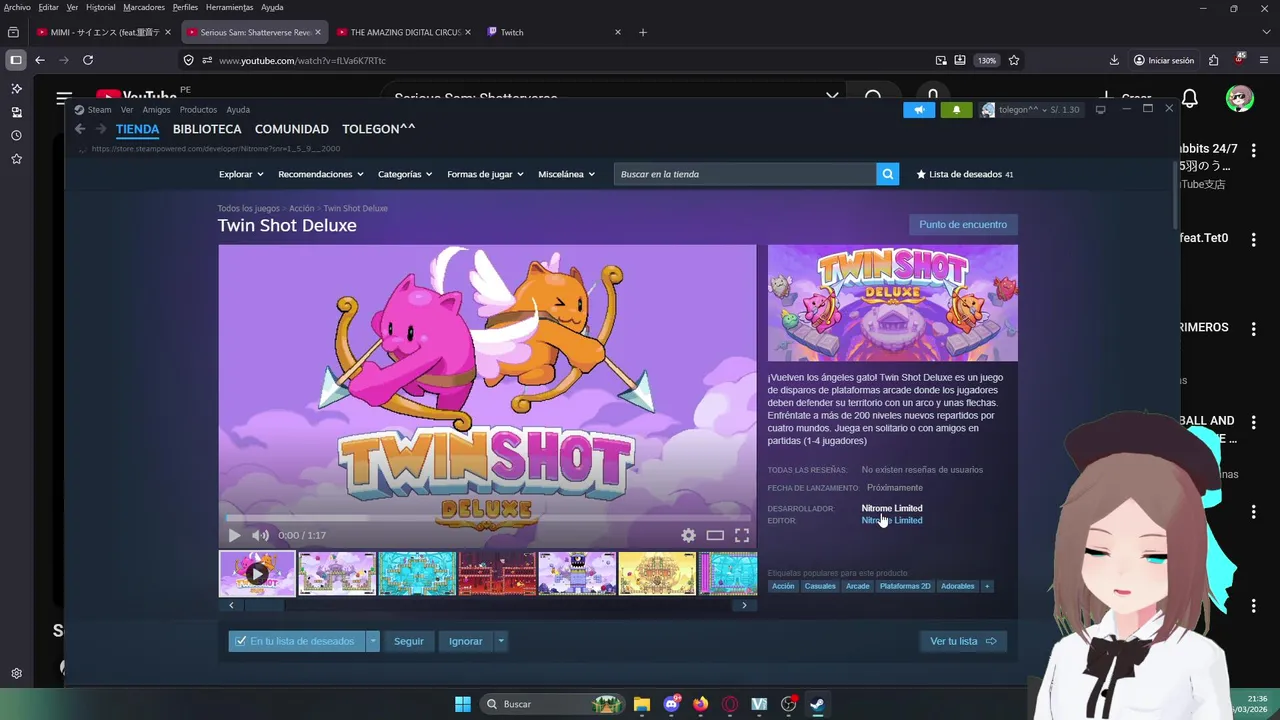Click the Seguir button
The height and width of the screenshot is (720, 1280).
(409, 641)
